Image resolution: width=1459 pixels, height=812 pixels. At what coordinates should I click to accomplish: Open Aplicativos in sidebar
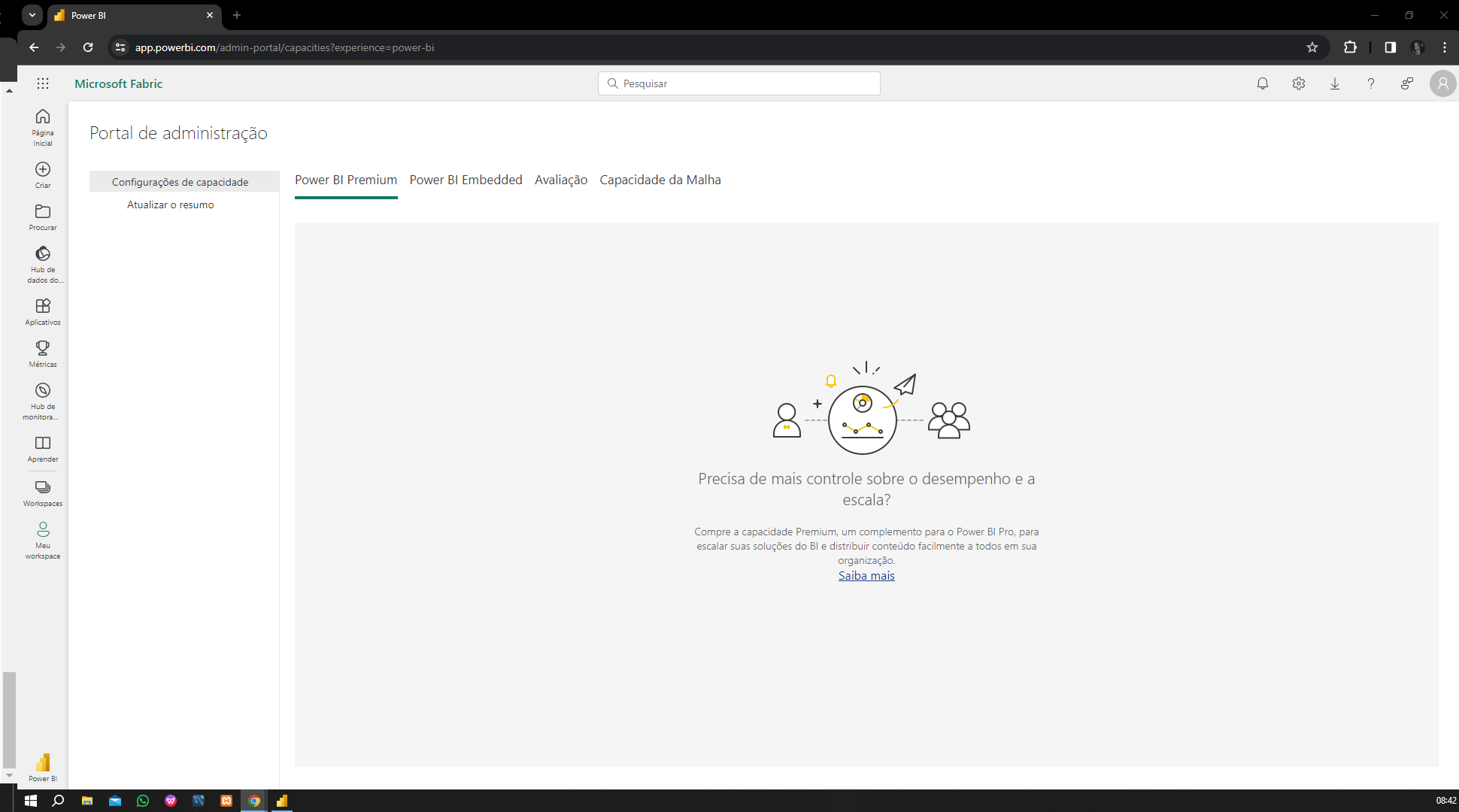click(x=43, y=311)
